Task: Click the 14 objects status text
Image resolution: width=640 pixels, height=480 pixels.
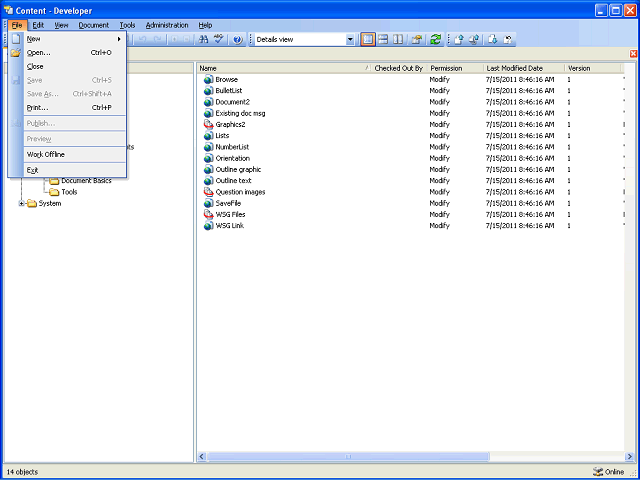Action: click(22, 472)
